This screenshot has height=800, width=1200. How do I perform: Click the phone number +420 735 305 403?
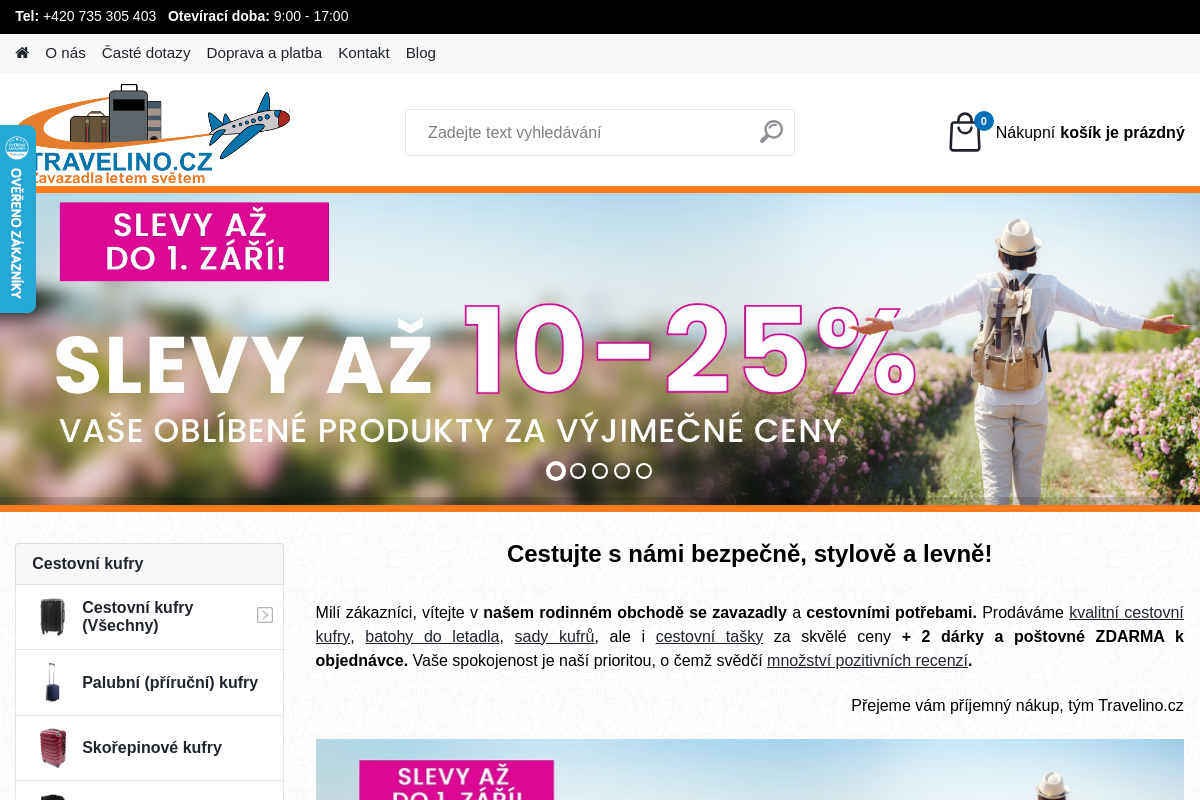click(99, 16)
